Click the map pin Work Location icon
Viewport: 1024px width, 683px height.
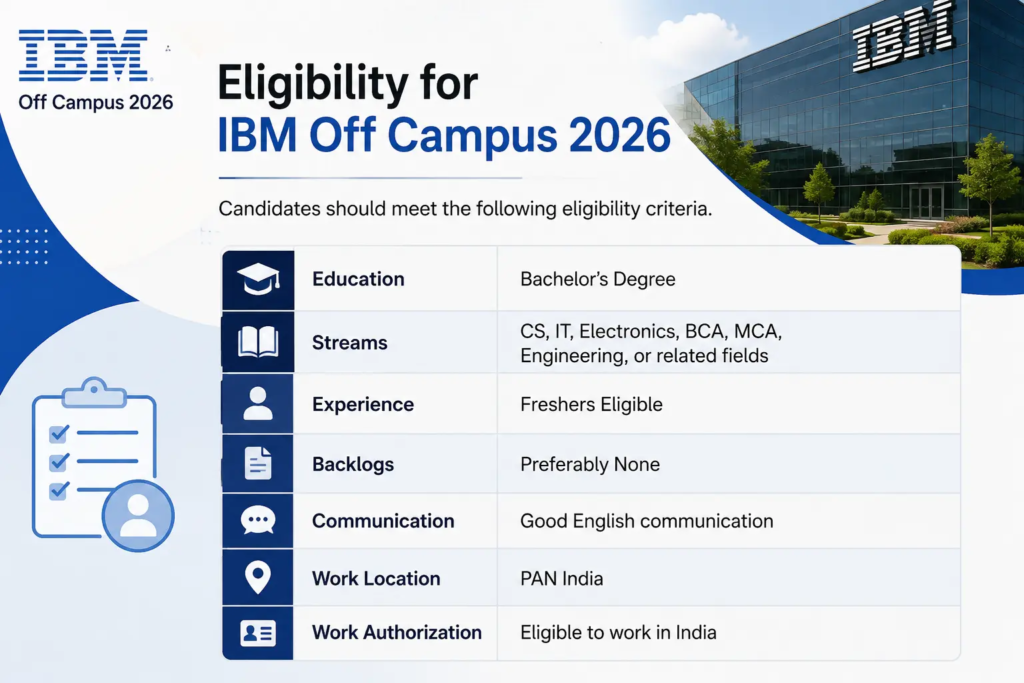tap(258, 577)
